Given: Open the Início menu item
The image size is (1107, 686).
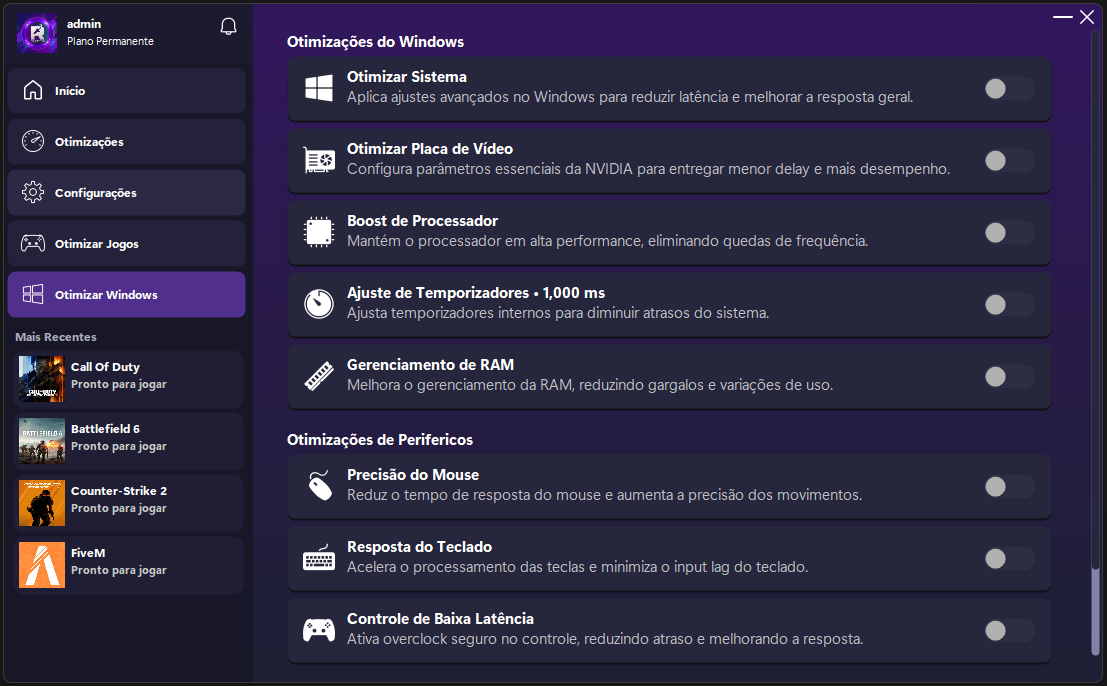Looking at the screenshot, I should (126, 91).
